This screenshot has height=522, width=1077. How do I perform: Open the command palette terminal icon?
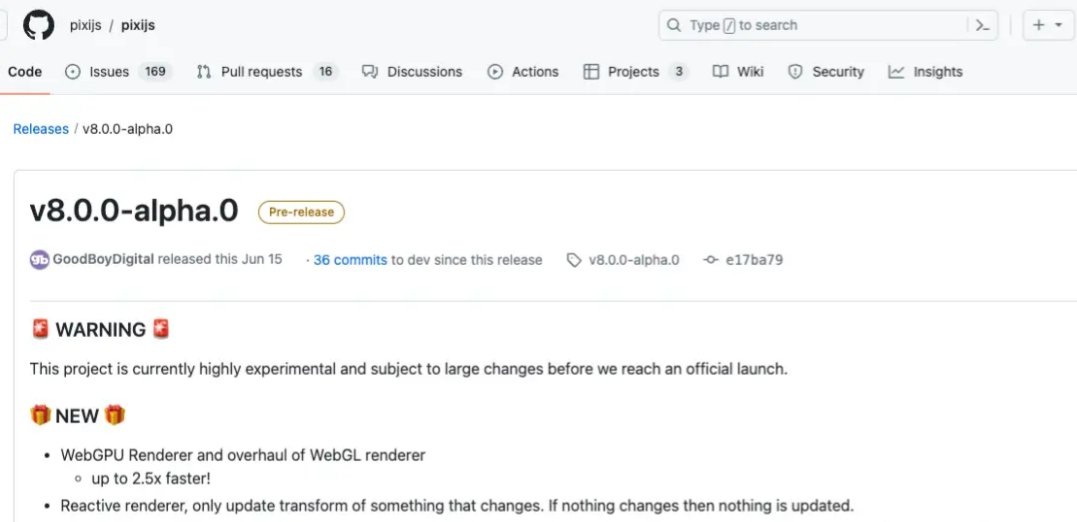pyautogui.click(x=982, y=26)
